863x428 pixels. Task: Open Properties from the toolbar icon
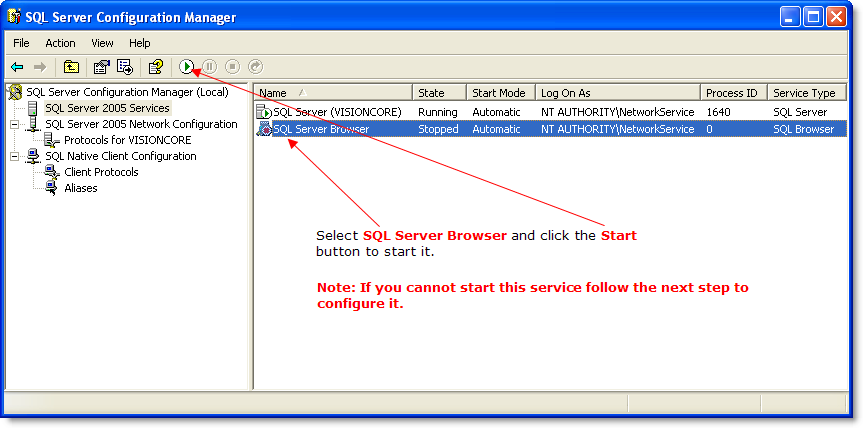[102, 67]
